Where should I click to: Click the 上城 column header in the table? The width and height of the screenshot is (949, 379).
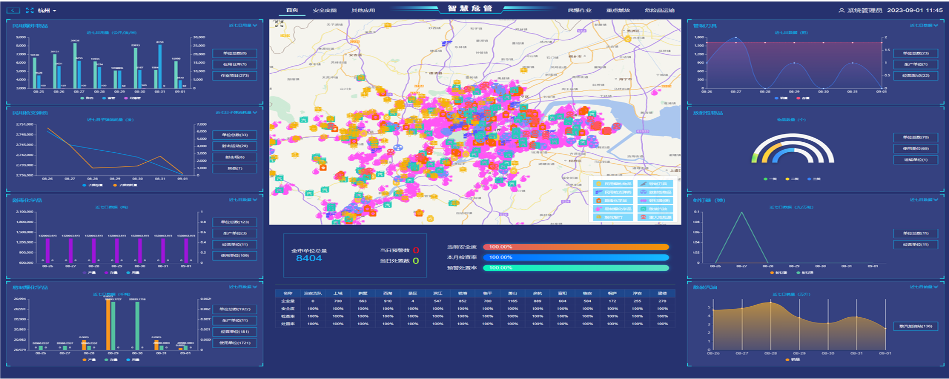(x=337, y=293)
